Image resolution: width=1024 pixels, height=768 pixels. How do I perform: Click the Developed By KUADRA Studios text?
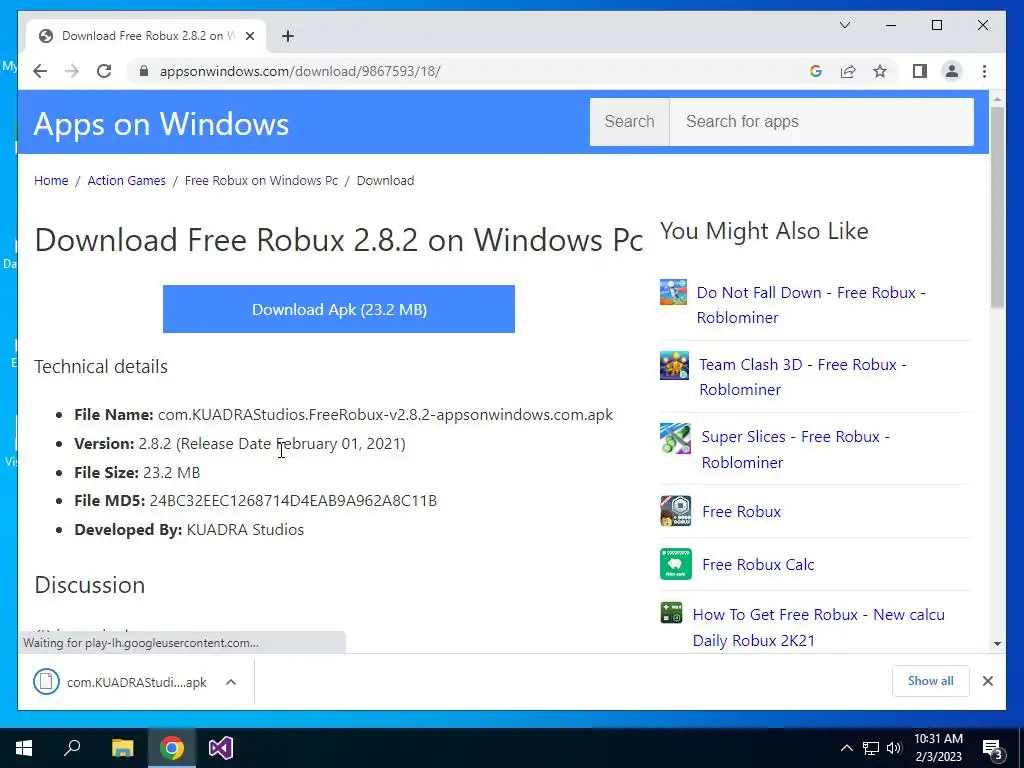point(189,530)
